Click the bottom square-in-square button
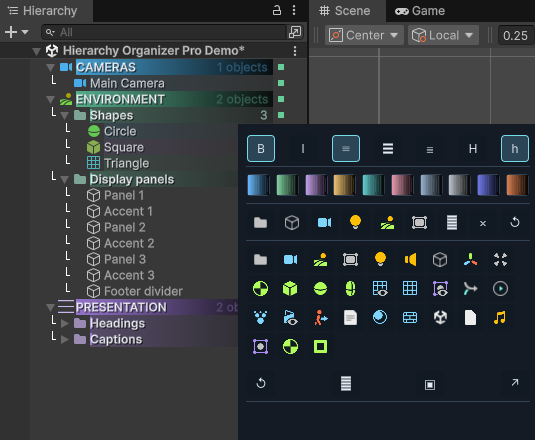The width and height of the screenshot is (535, 440). 430,385
